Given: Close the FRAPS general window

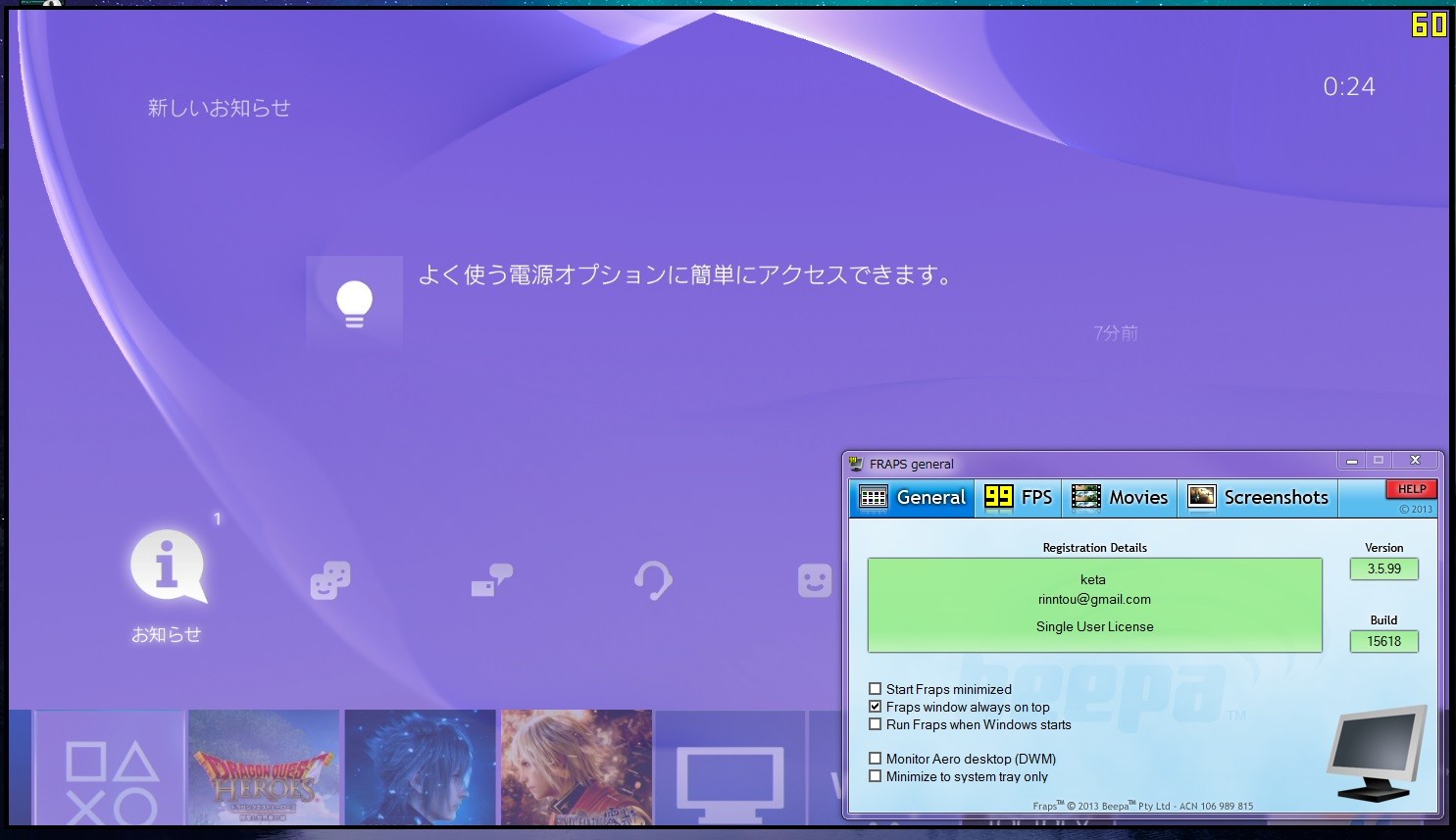Looking at the screenshot, I should tap(1415, 461).
